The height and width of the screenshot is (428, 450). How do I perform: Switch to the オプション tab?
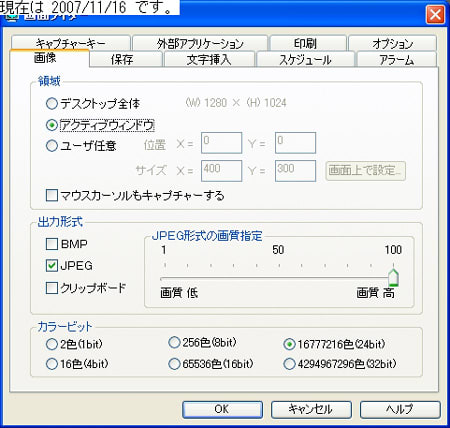point(392,43)
